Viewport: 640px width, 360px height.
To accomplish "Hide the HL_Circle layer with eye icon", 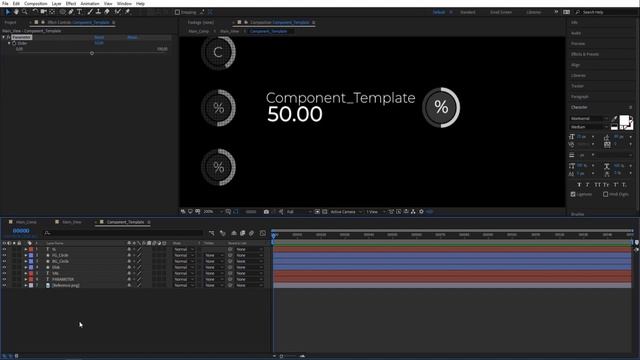I will click(x=4, y=255).
